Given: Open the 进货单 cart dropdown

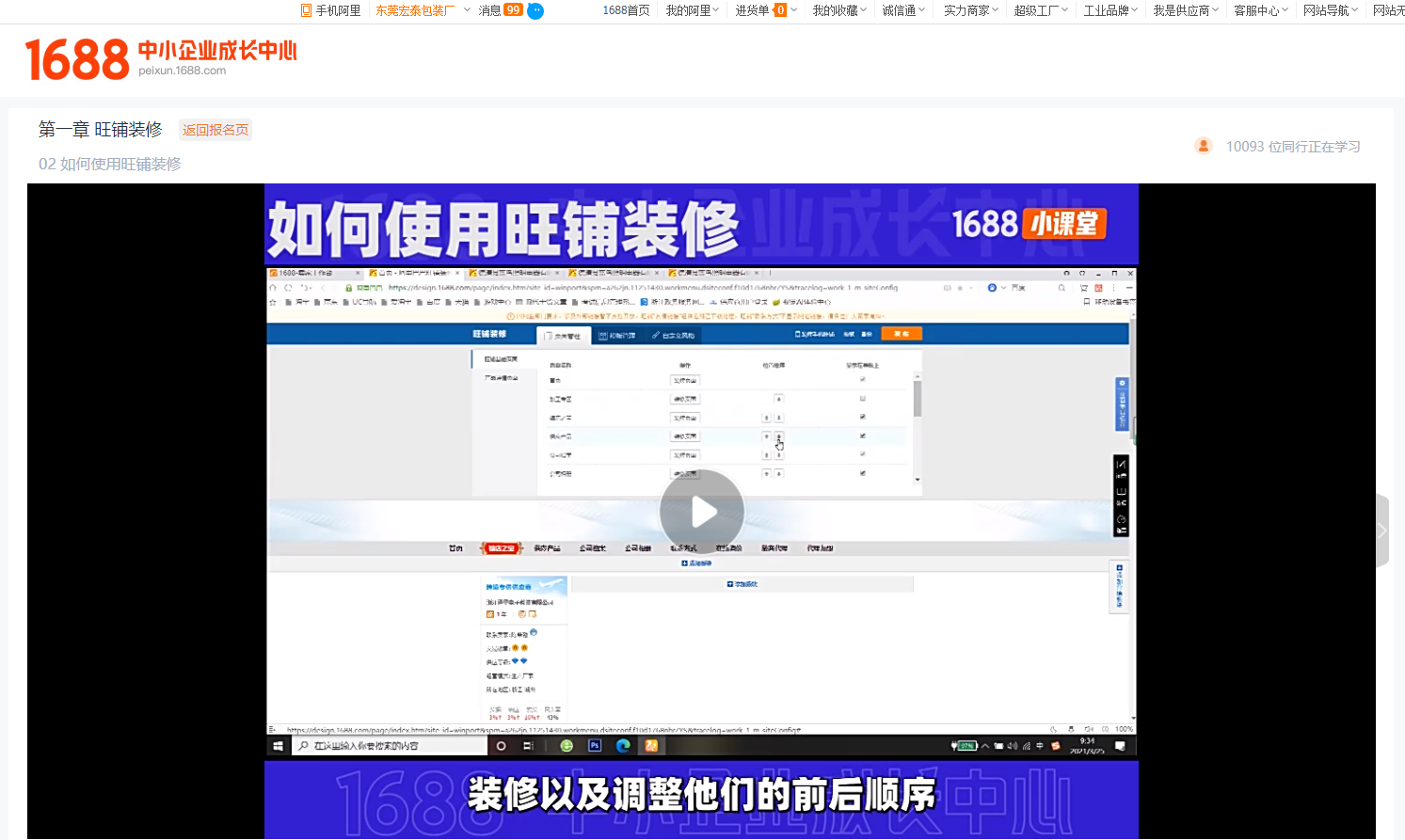Looking at the screenshot, I should (766, 10).
